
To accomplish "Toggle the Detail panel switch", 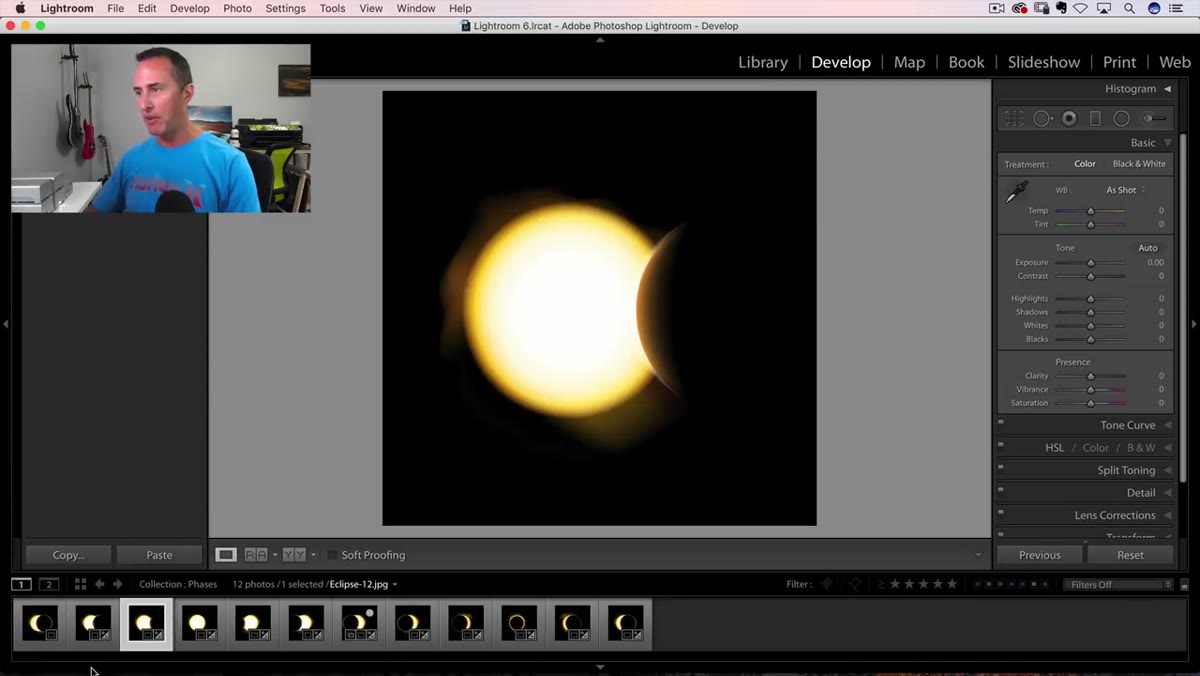I will click(x=1001, y=489).
